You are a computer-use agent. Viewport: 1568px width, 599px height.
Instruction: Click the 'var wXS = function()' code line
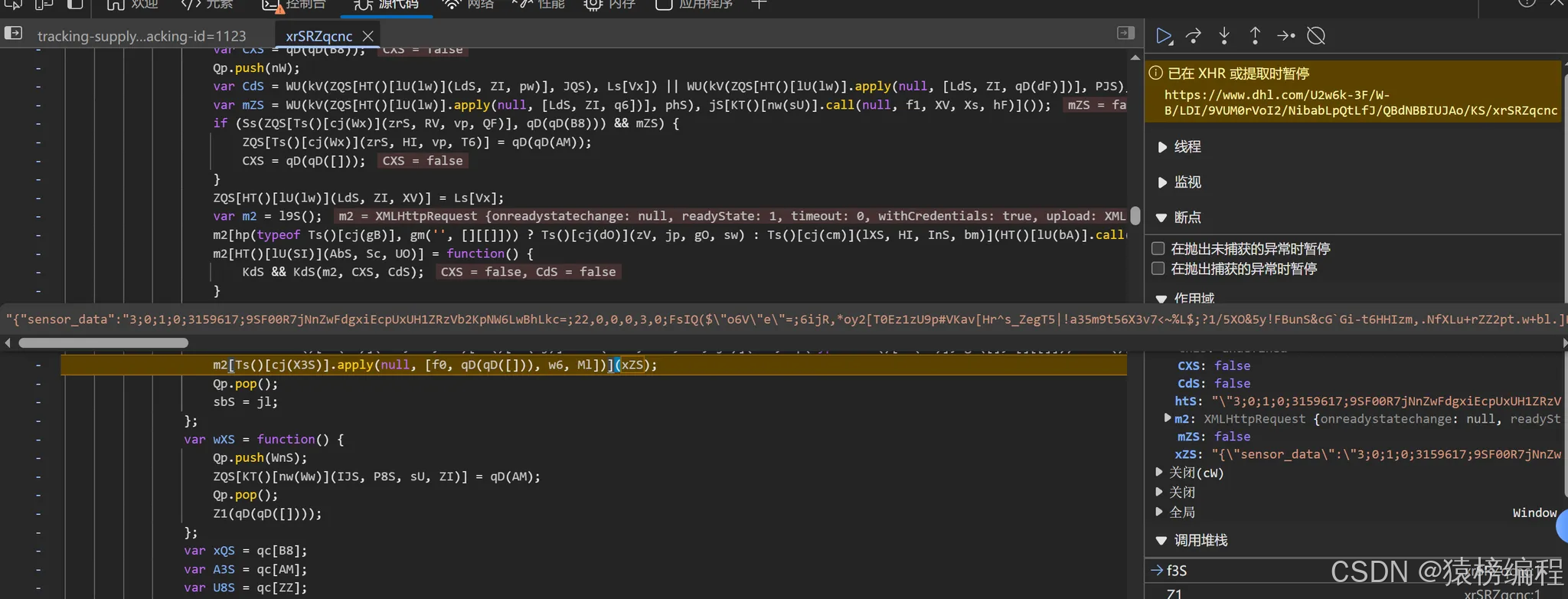264,439
